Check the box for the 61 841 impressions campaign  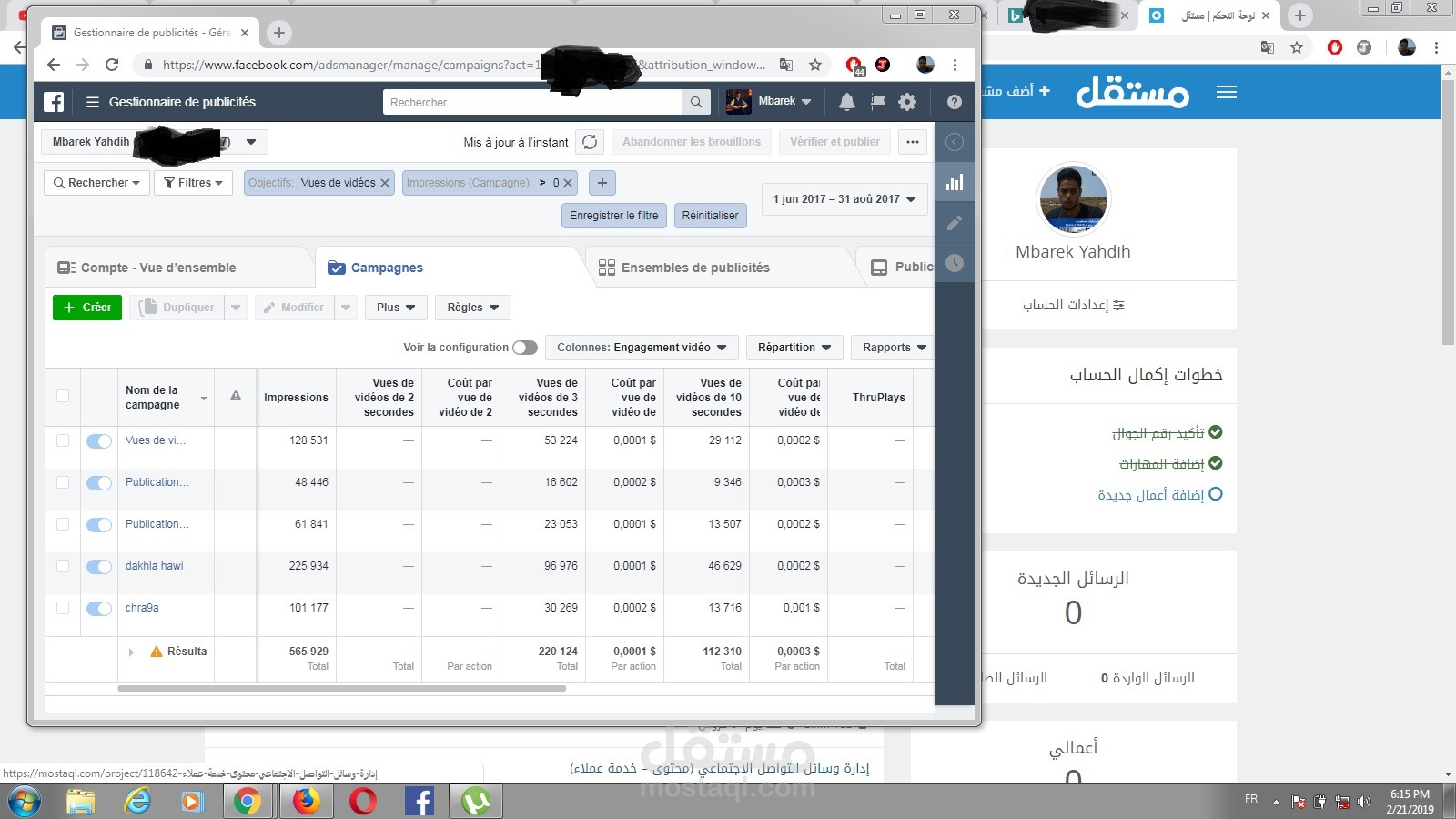coord(63,524)
